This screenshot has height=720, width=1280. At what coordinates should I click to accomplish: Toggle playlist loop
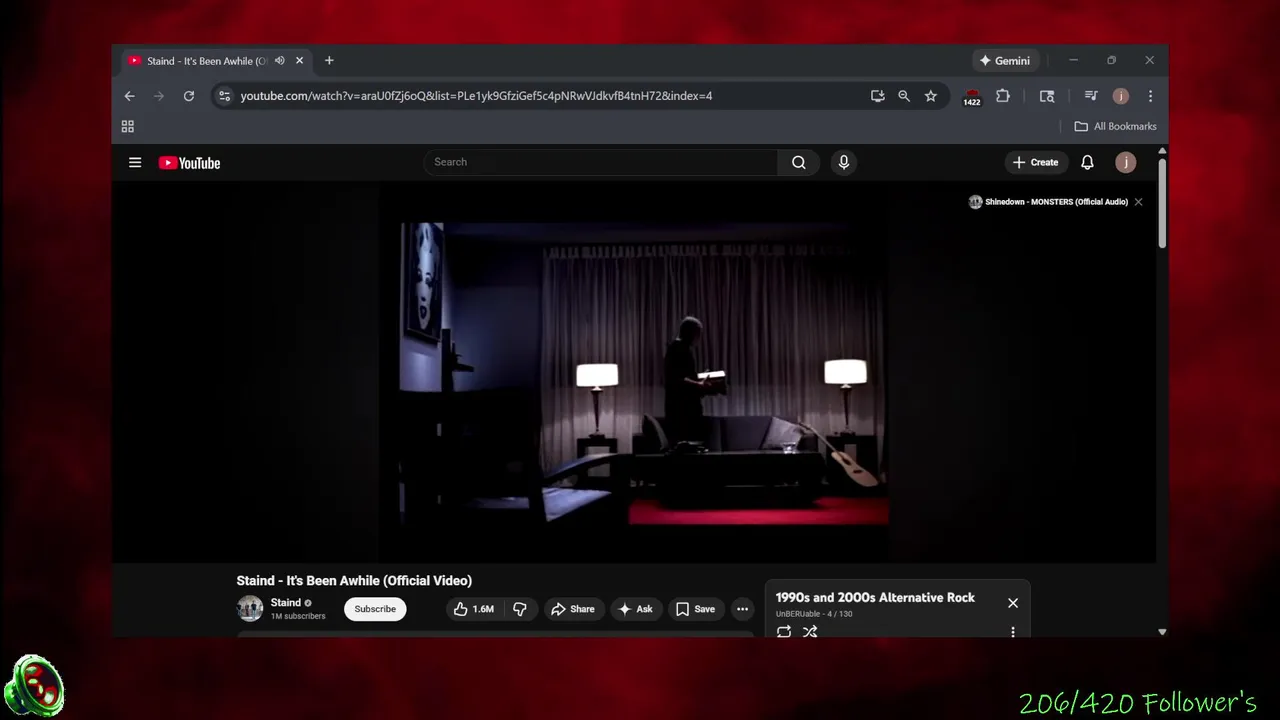coord(784,632)
